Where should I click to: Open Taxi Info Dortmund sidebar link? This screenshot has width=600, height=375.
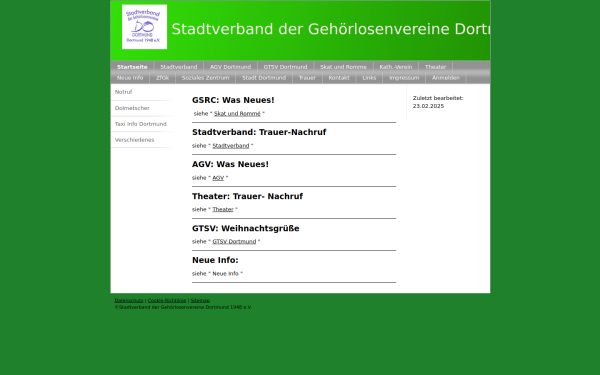pos(142,124)
